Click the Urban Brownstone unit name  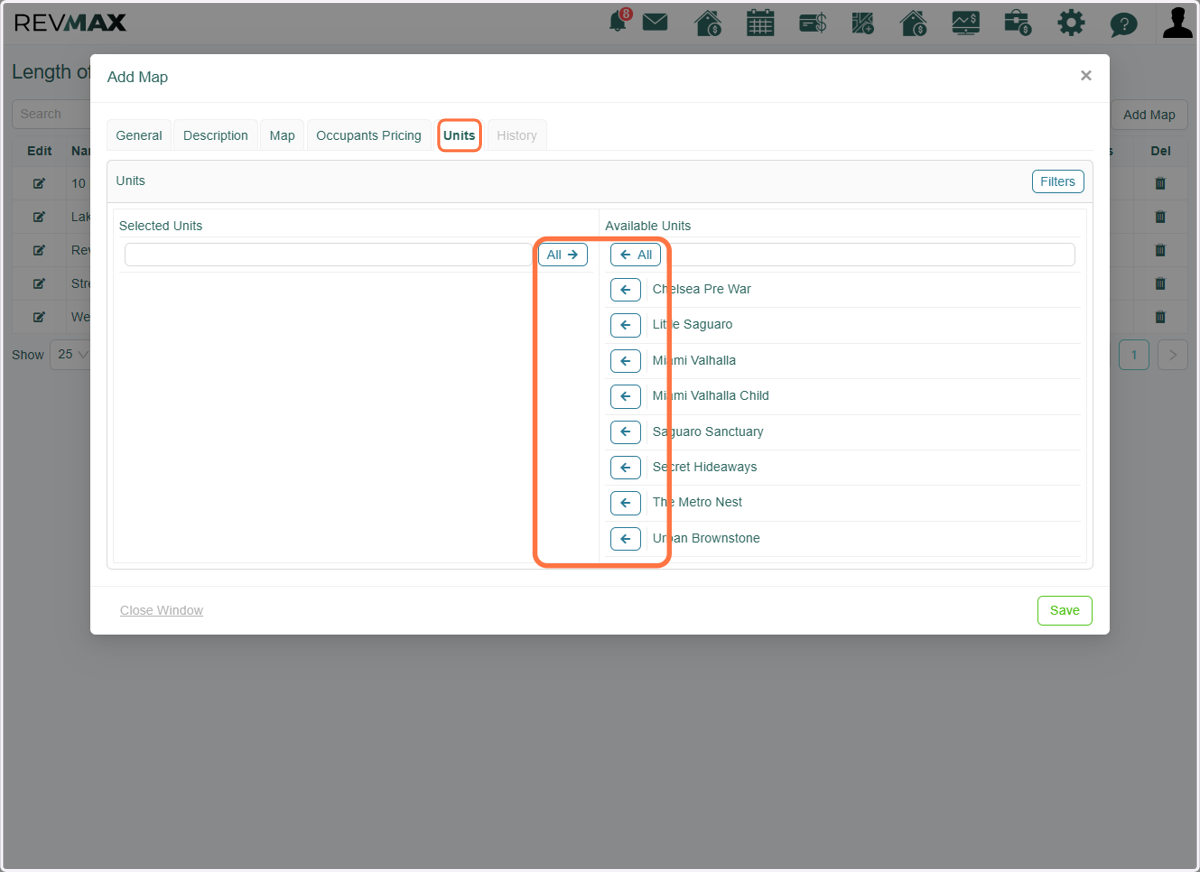click(x=706, y=538)
